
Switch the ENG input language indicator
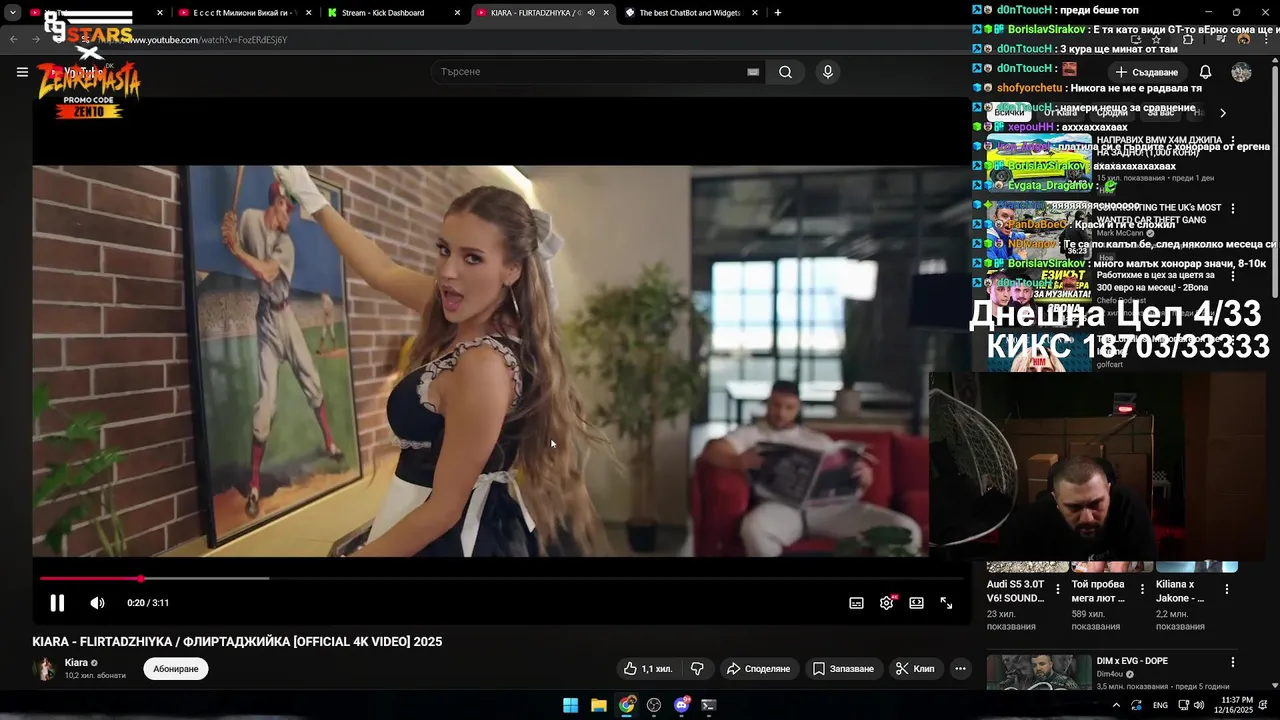pos(1160,705)
